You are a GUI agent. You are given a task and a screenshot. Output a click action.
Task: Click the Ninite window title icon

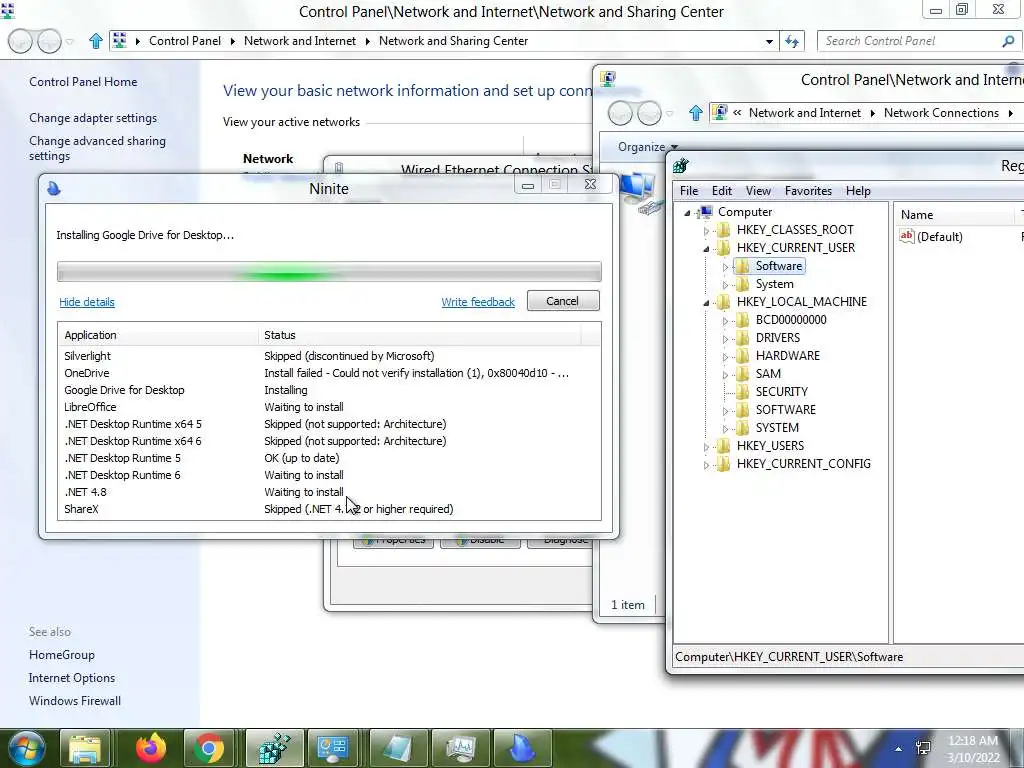54,189
